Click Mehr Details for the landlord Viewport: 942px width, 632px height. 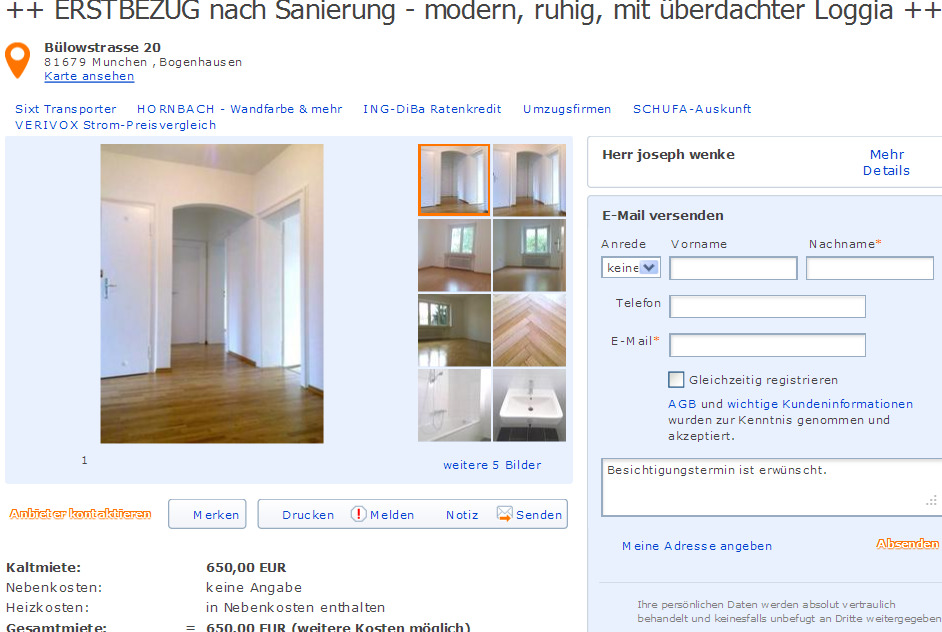(x=886, y=162)
